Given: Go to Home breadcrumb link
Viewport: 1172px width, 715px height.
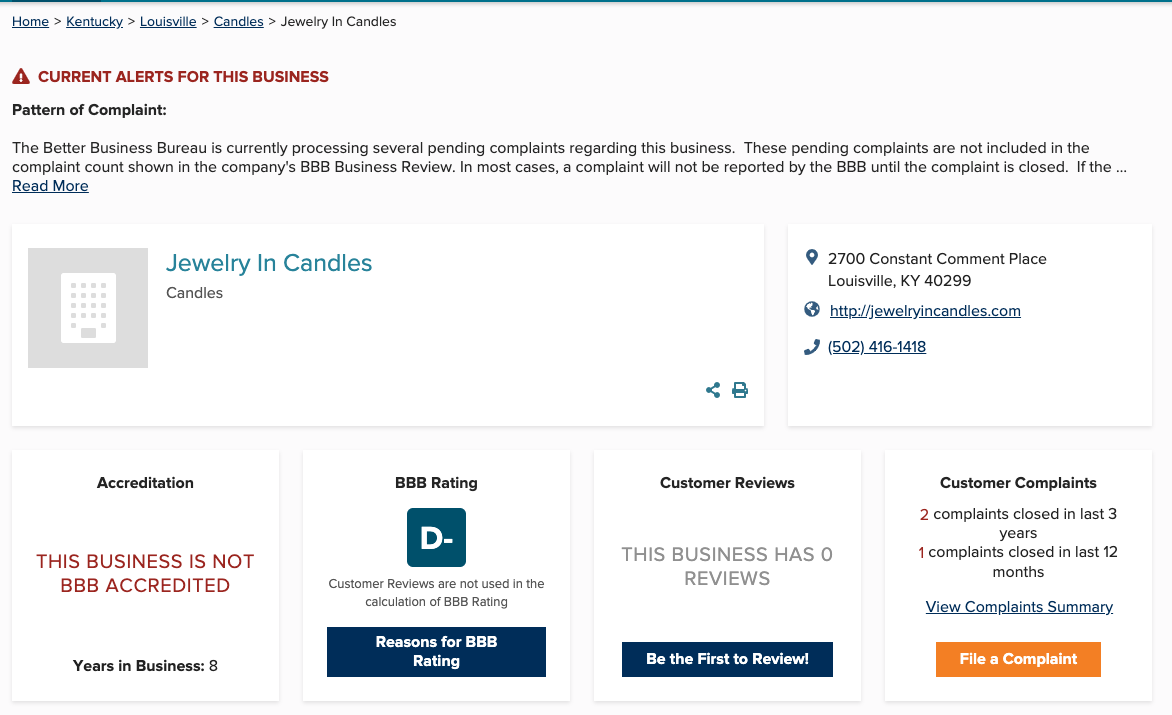Looking at the screenshot, I should 31,22.
